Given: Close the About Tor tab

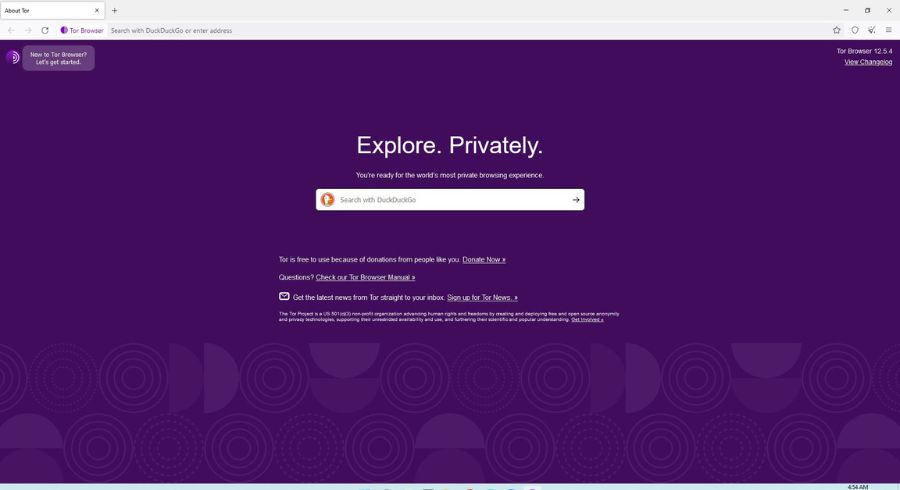Looking at the screenshot, I should point(96,10).
